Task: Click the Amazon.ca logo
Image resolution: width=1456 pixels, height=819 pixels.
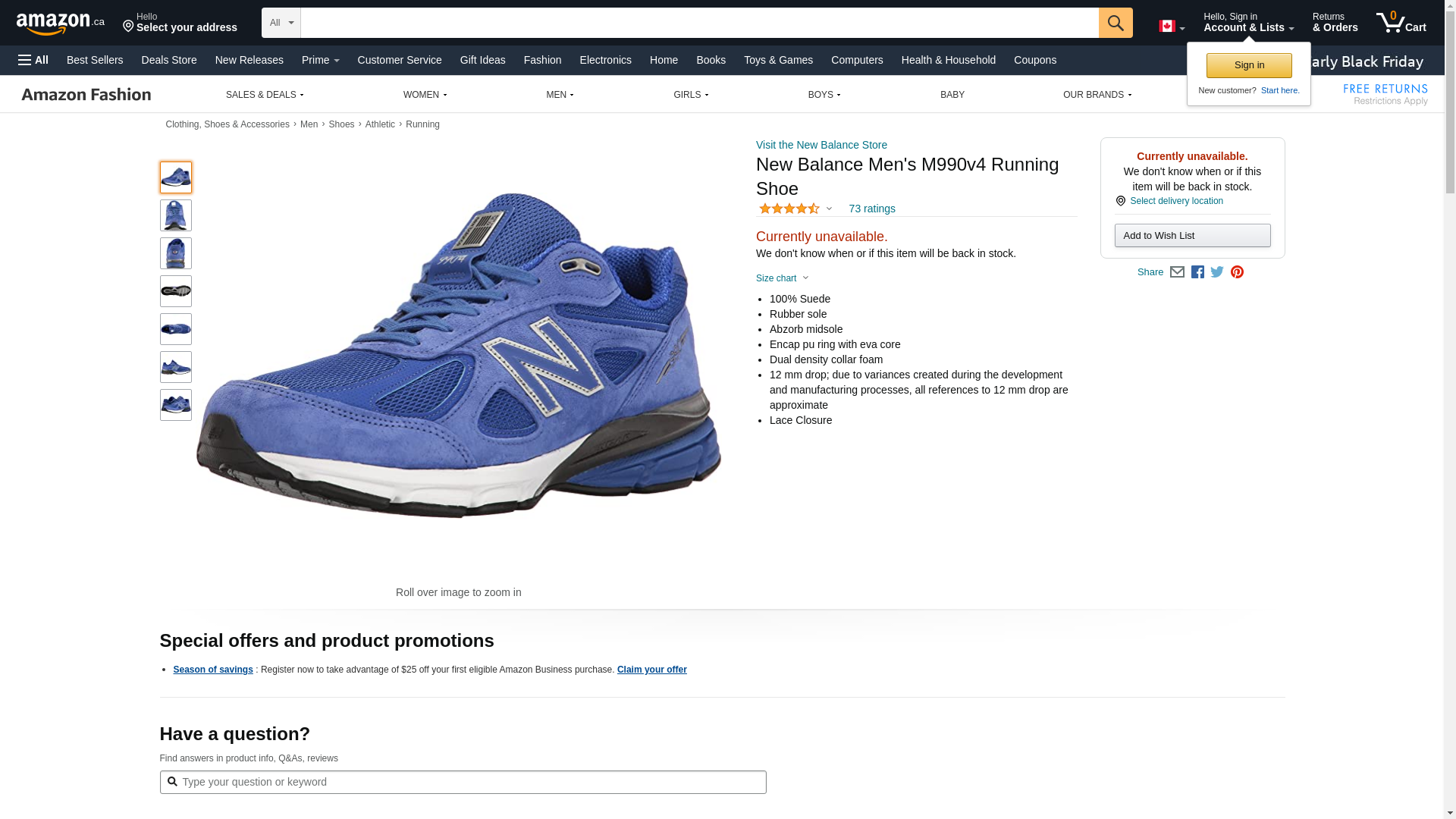Action: tap(60, 24)
